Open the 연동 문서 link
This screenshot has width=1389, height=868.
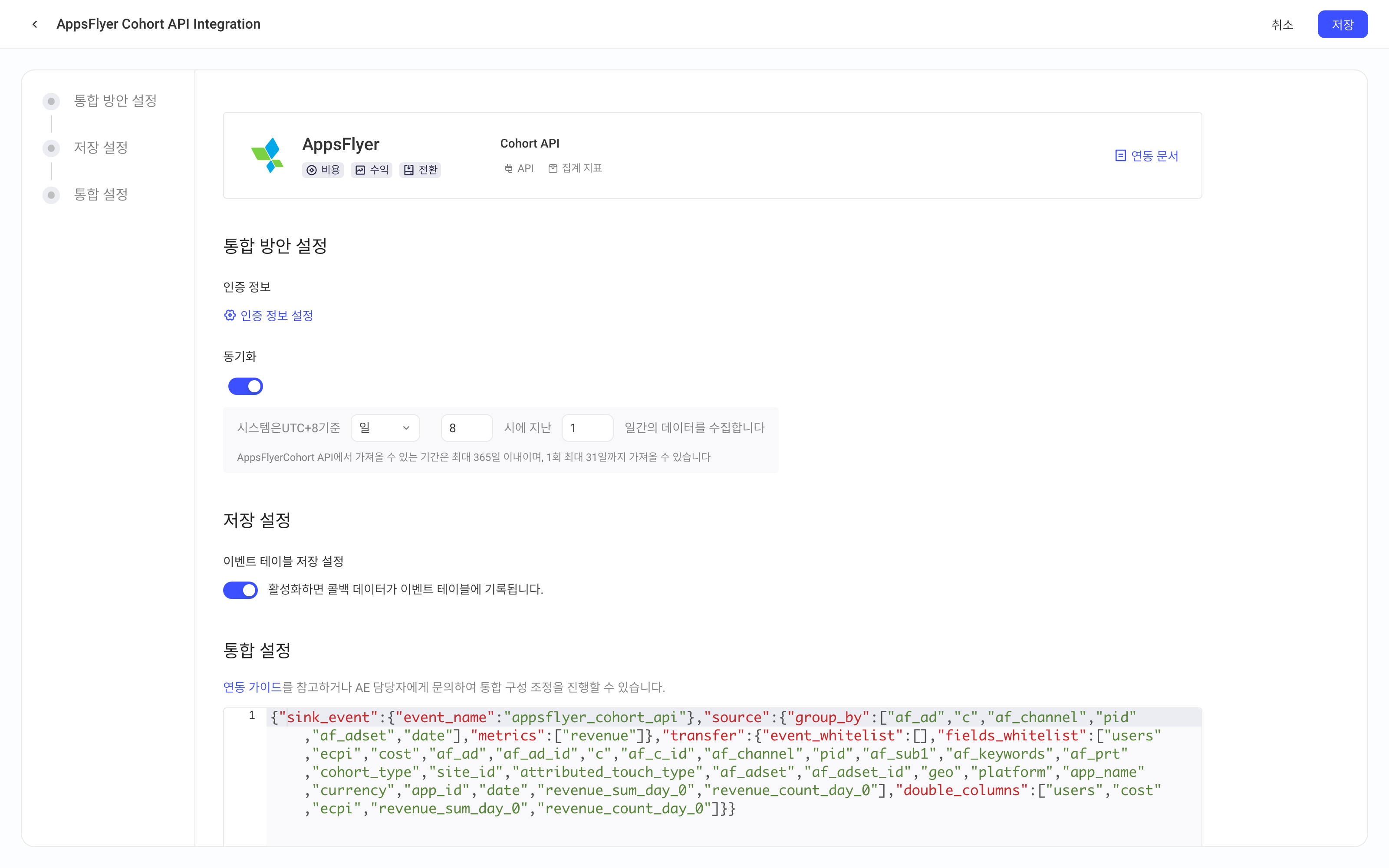coord(1154,155)
